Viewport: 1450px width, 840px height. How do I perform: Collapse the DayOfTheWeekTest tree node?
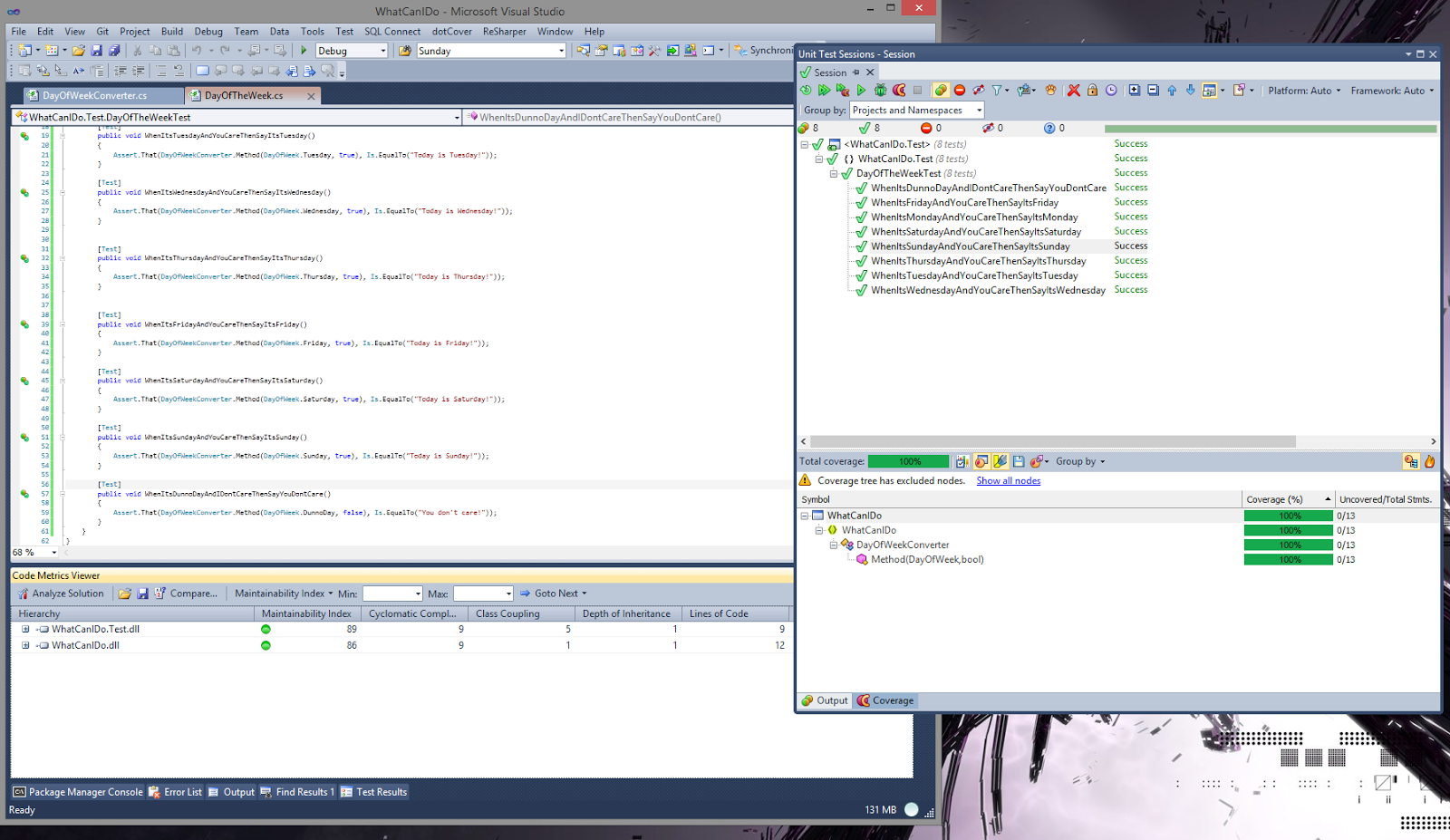[833, 173]
